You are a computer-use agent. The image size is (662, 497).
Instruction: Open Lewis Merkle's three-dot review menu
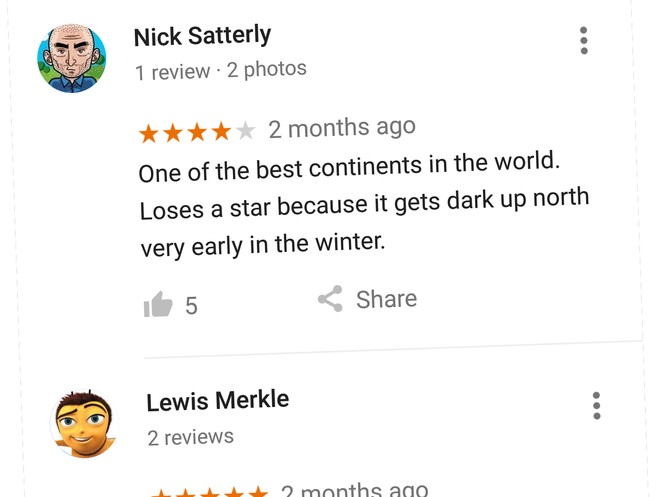(x=597, y=405)
